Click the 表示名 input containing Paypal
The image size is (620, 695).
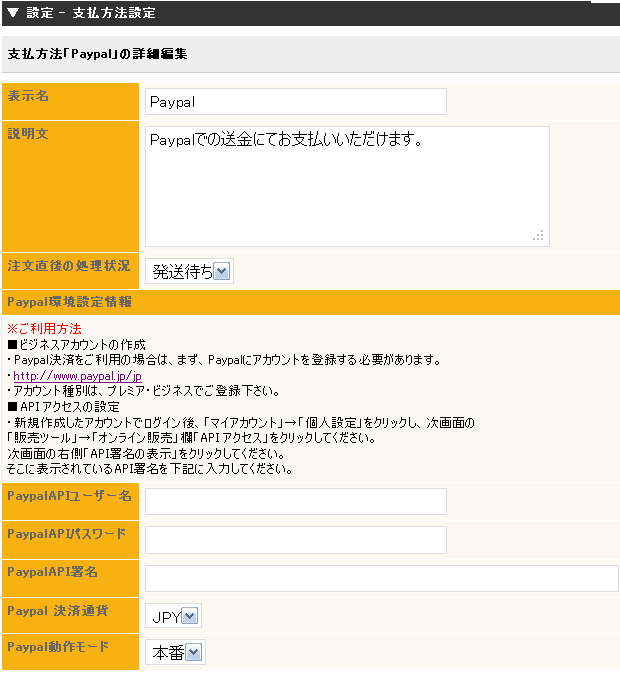296,102
